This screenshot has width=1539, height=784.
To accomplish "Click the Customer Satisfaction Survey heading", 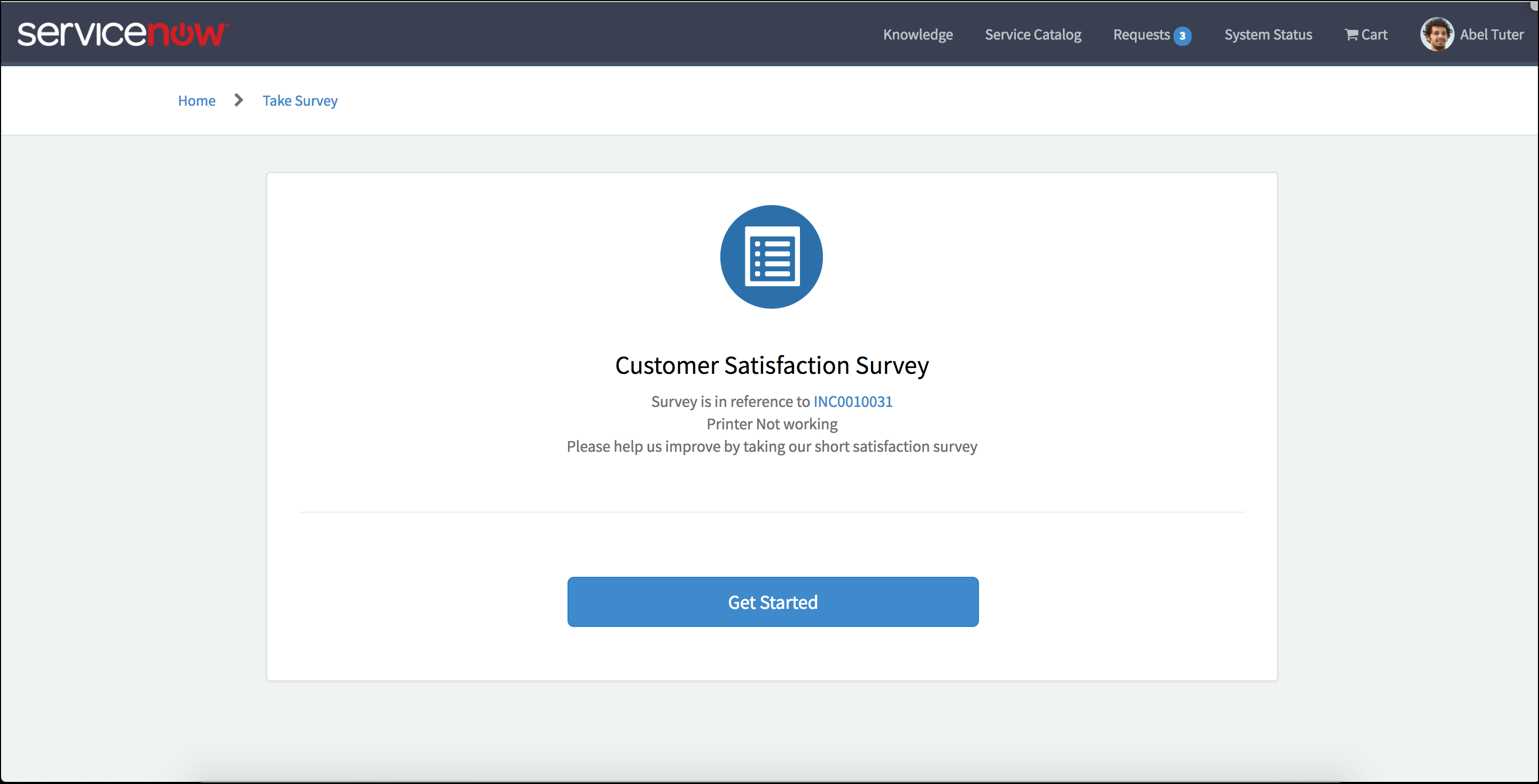I will [x=772, y=365].
